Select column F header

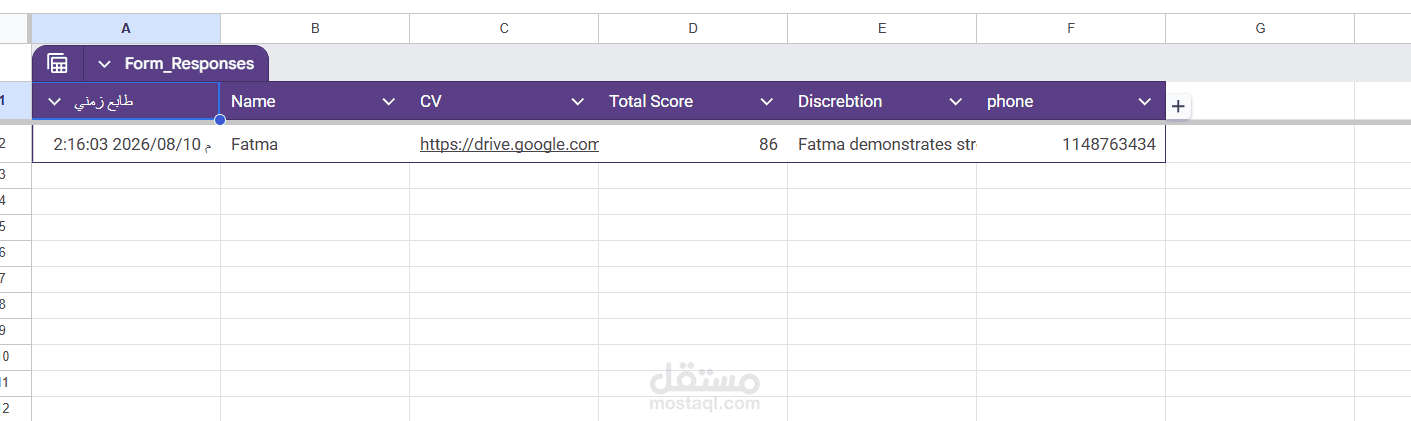tap(1071, 29)
